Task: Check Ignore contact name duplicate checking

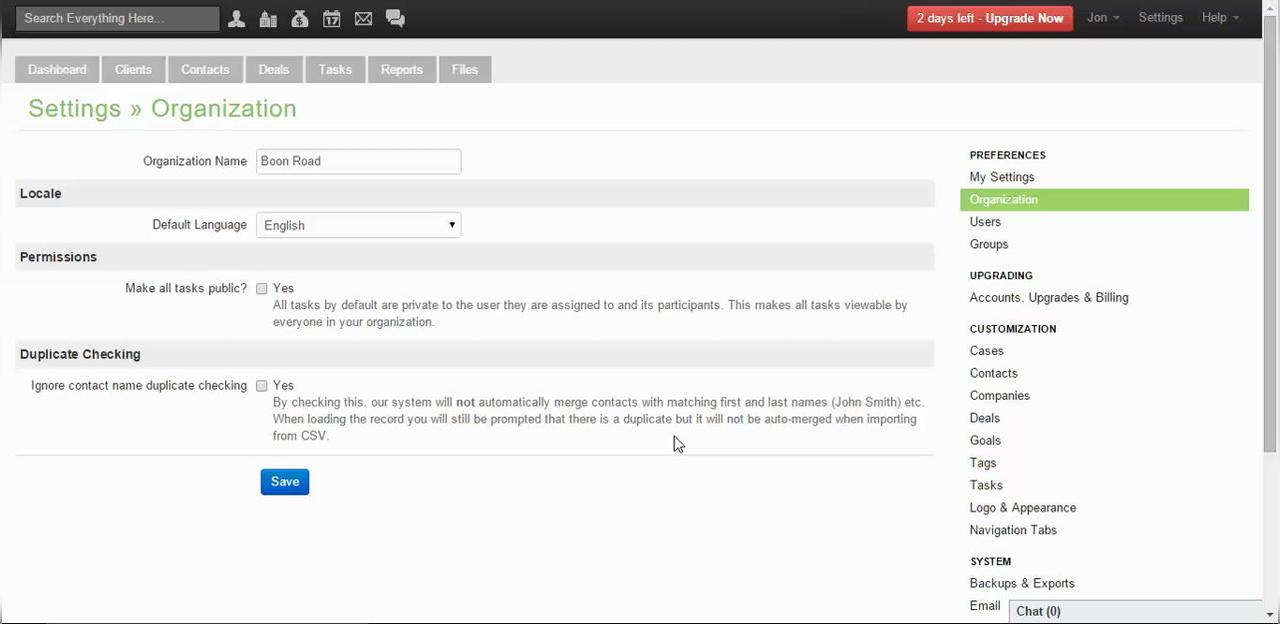Action: (x=262, y=386)
